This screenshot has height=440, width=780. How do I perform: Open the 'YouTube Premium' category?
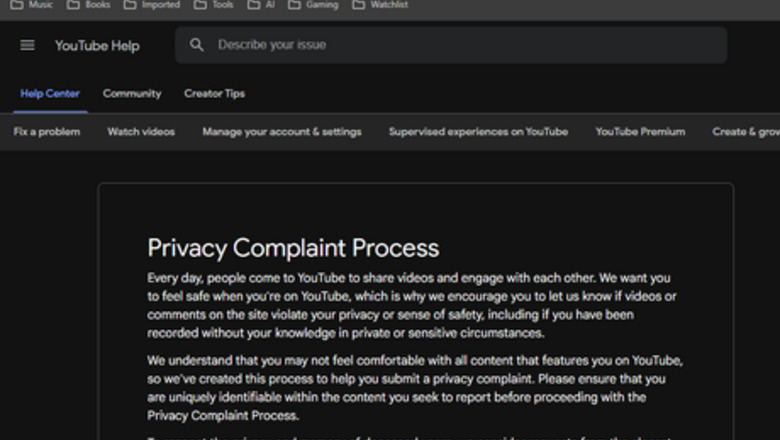pos(640,132)
